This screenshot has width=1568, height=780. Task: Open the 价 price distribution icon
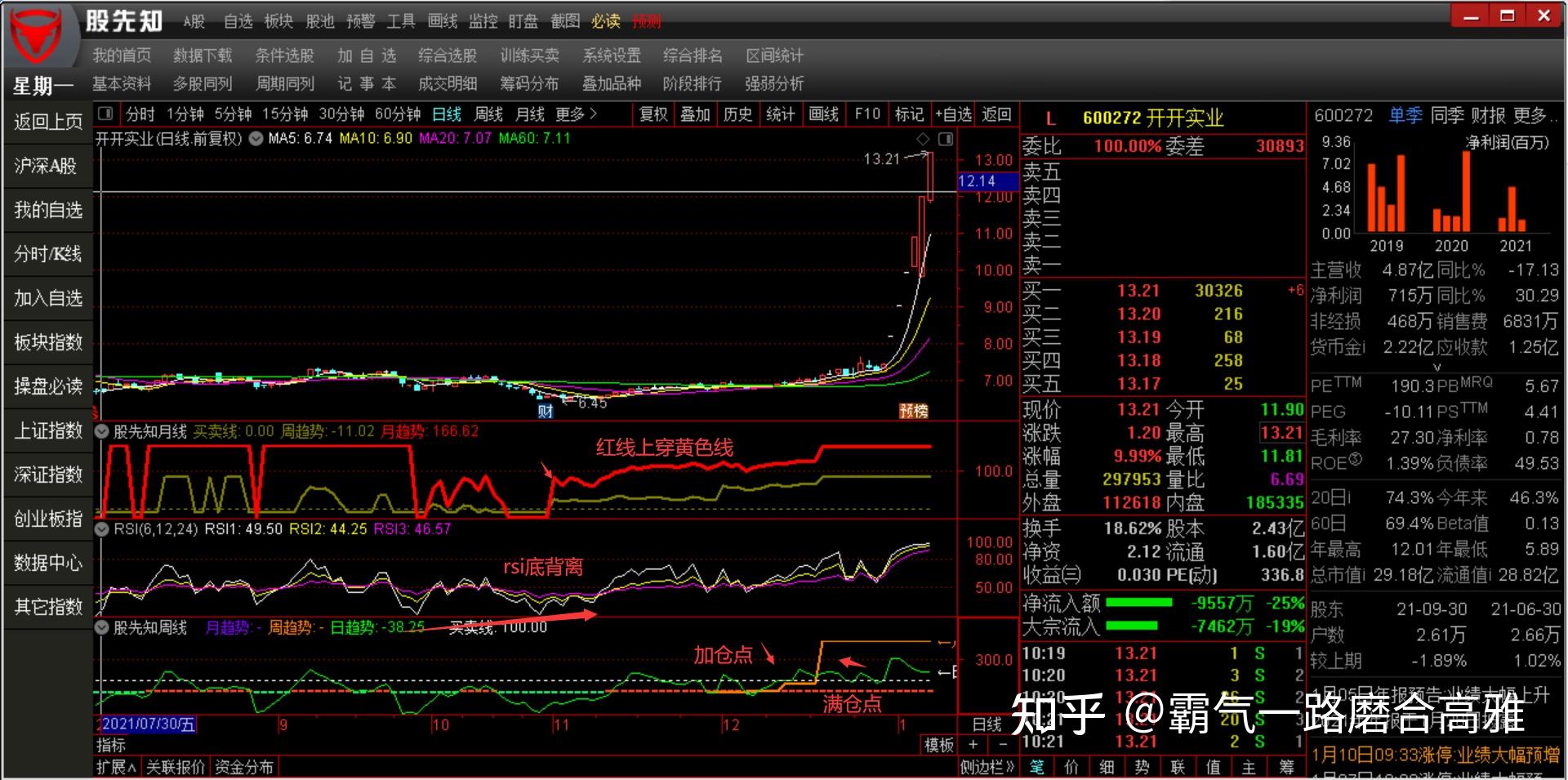pyautogui.click(x=1071, y=767)
